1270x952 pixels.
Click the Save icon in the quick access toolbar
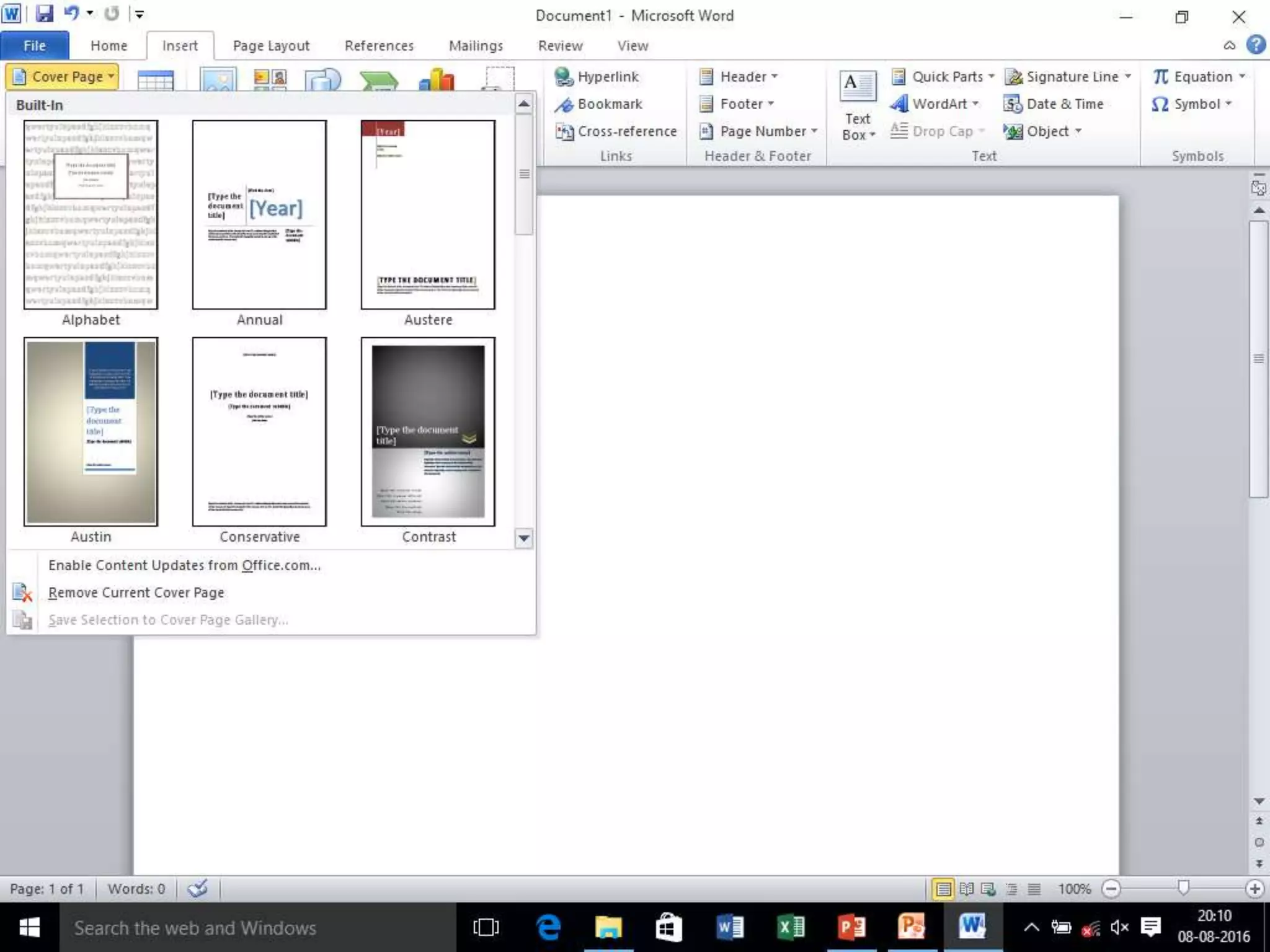point(44,14)
